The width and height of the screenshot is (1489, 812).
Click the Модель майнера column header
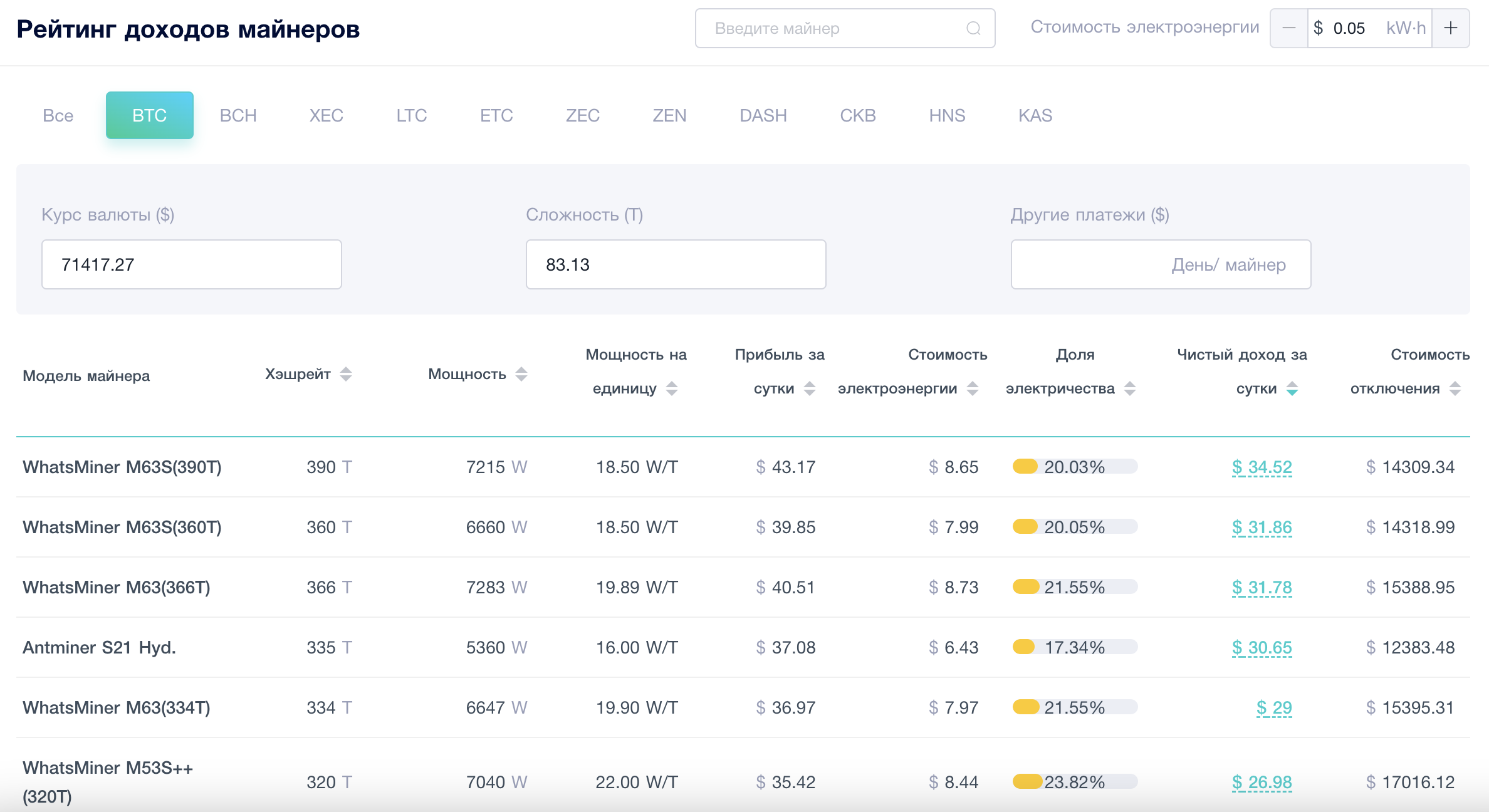(x=86, y=376)
